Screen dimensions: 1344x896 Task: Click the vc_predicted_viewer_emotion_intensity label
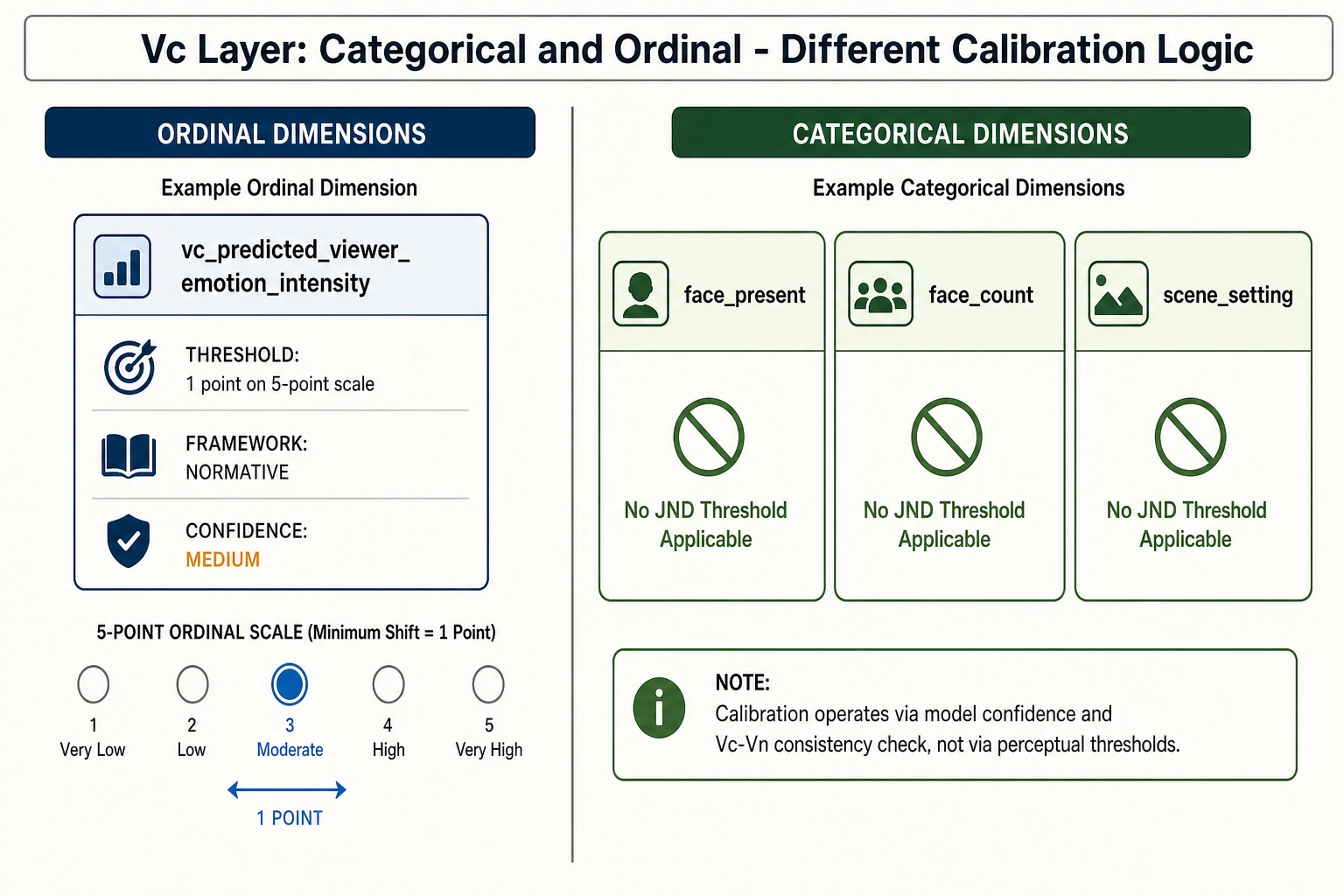[296, 267]
